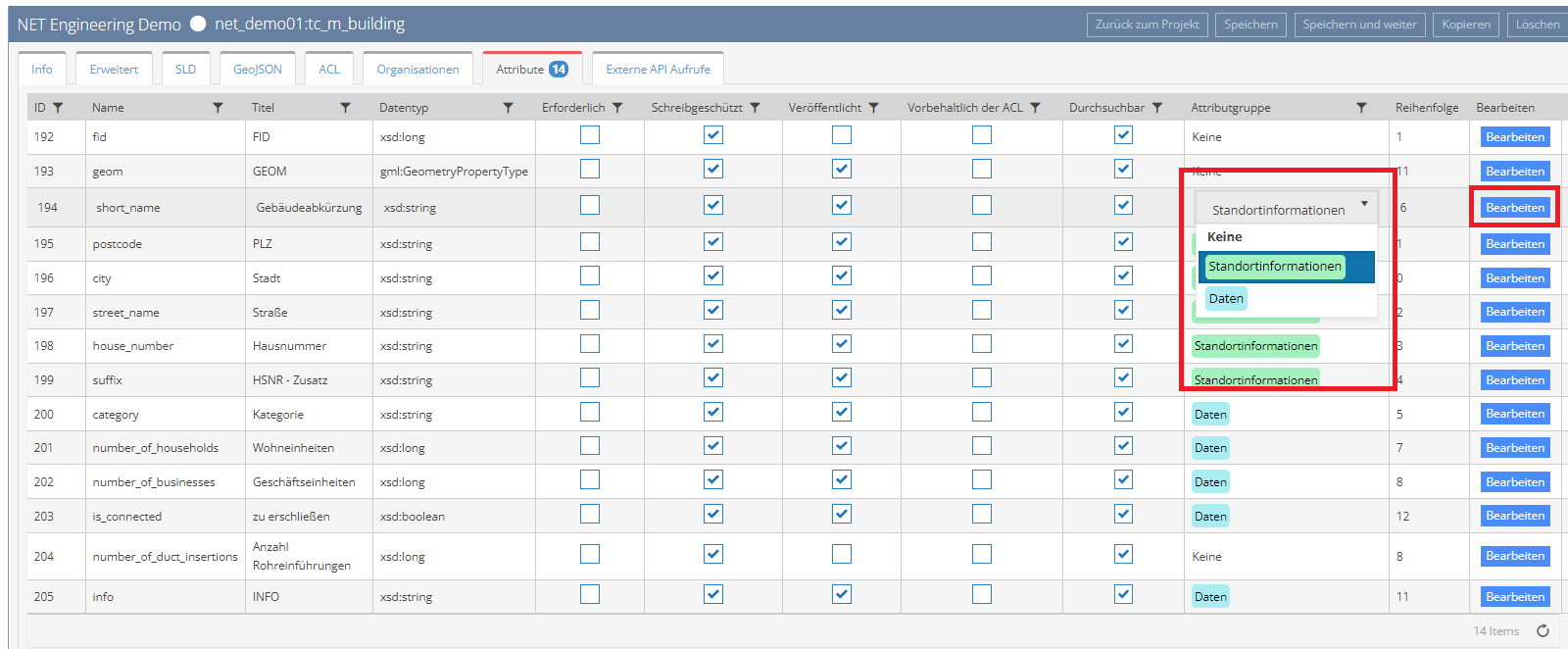
Task: Toggle Erforderlich checkbox for category row
Action: click(x=590, y=412)
